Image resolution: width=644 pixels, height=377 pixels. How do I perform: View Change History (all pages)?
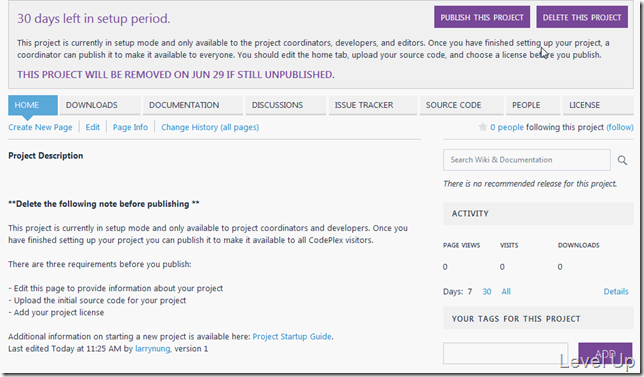point(210,127)
